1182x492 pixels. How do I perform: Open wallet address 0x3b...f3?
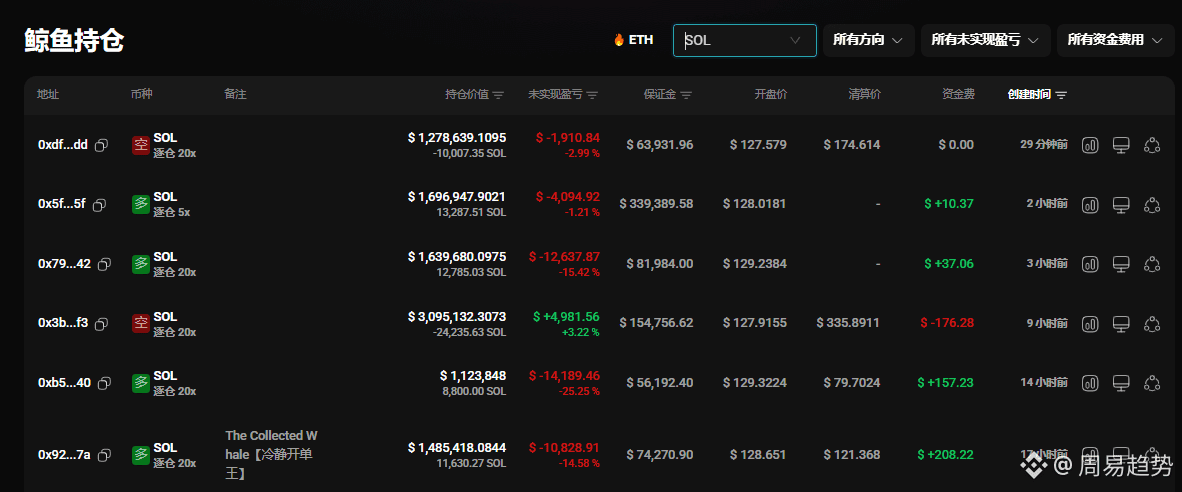tap(63, 323)
